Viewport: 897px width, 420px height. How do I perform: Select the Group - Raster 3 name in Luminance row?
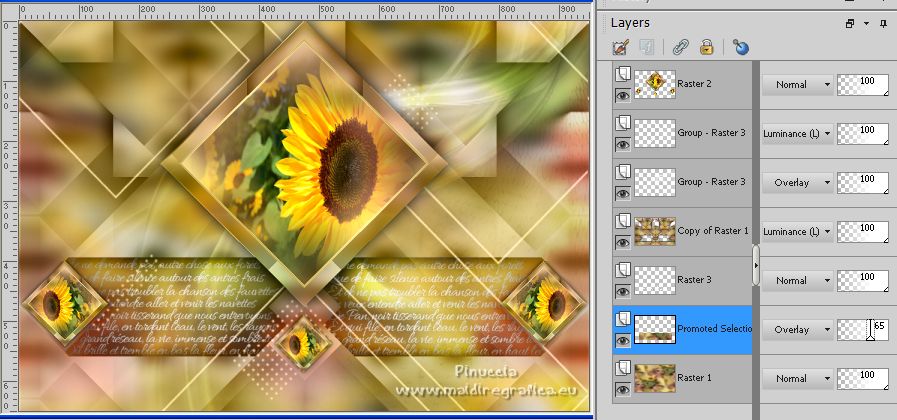coord(712,133)
